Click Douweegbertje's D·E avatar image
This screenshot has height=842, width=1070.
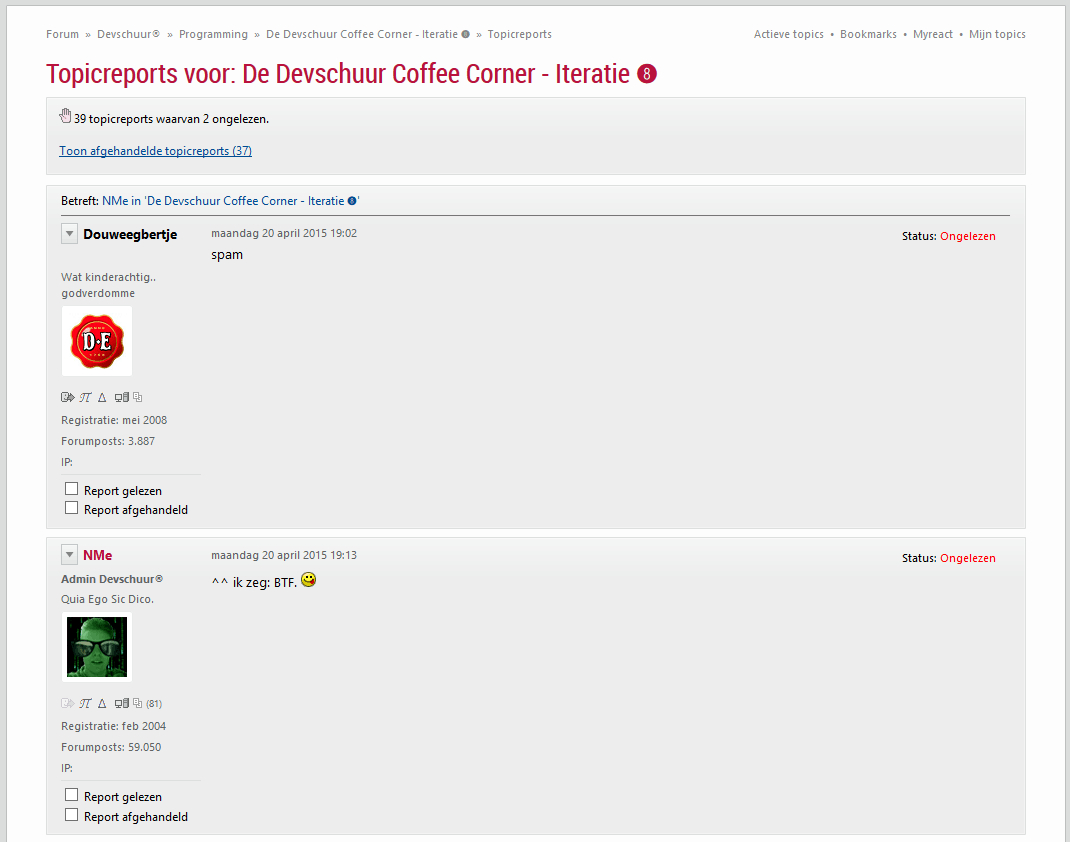tap(97, 341)
